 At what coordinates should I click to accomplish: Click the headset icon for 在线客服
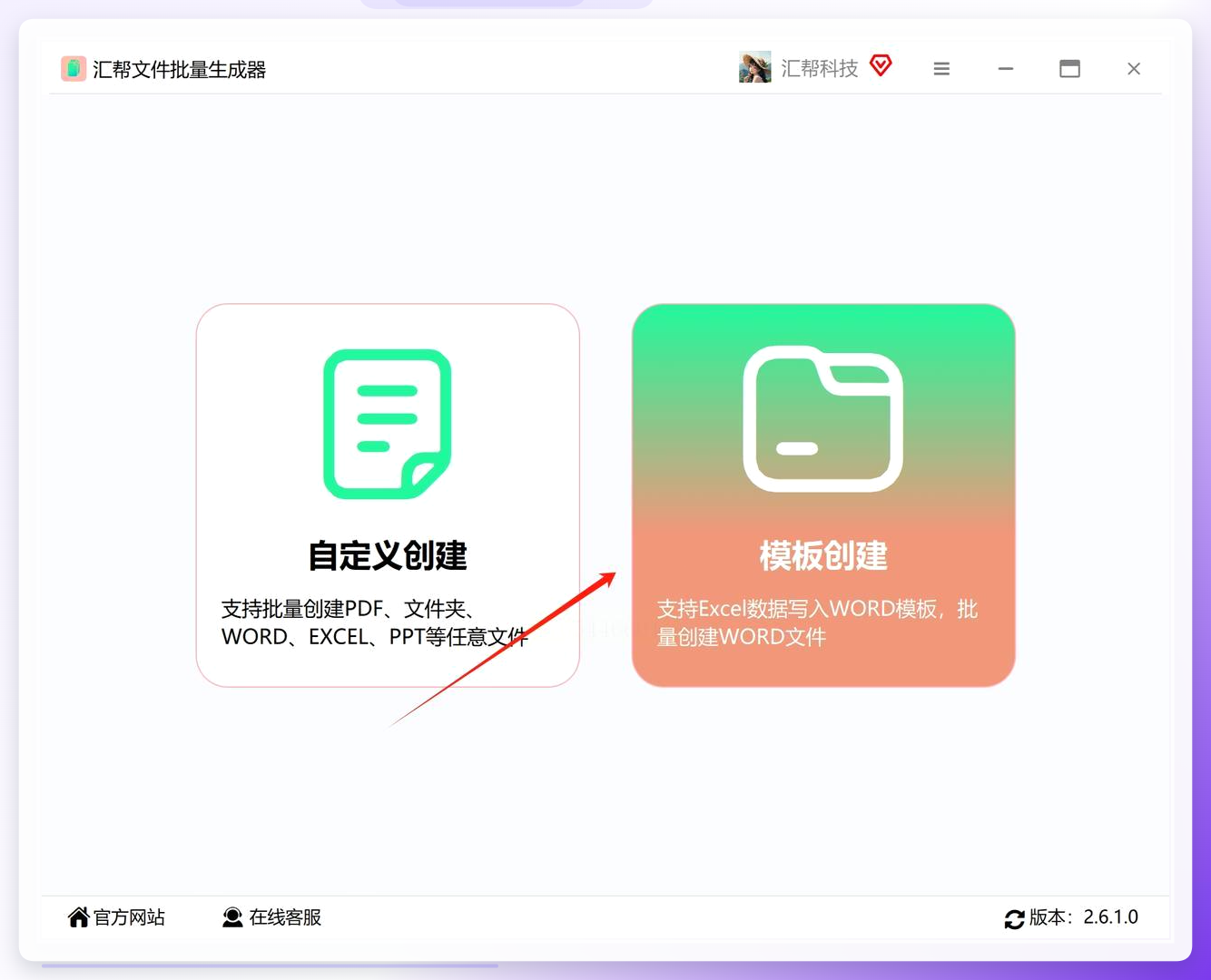click(x=232, y=917)
